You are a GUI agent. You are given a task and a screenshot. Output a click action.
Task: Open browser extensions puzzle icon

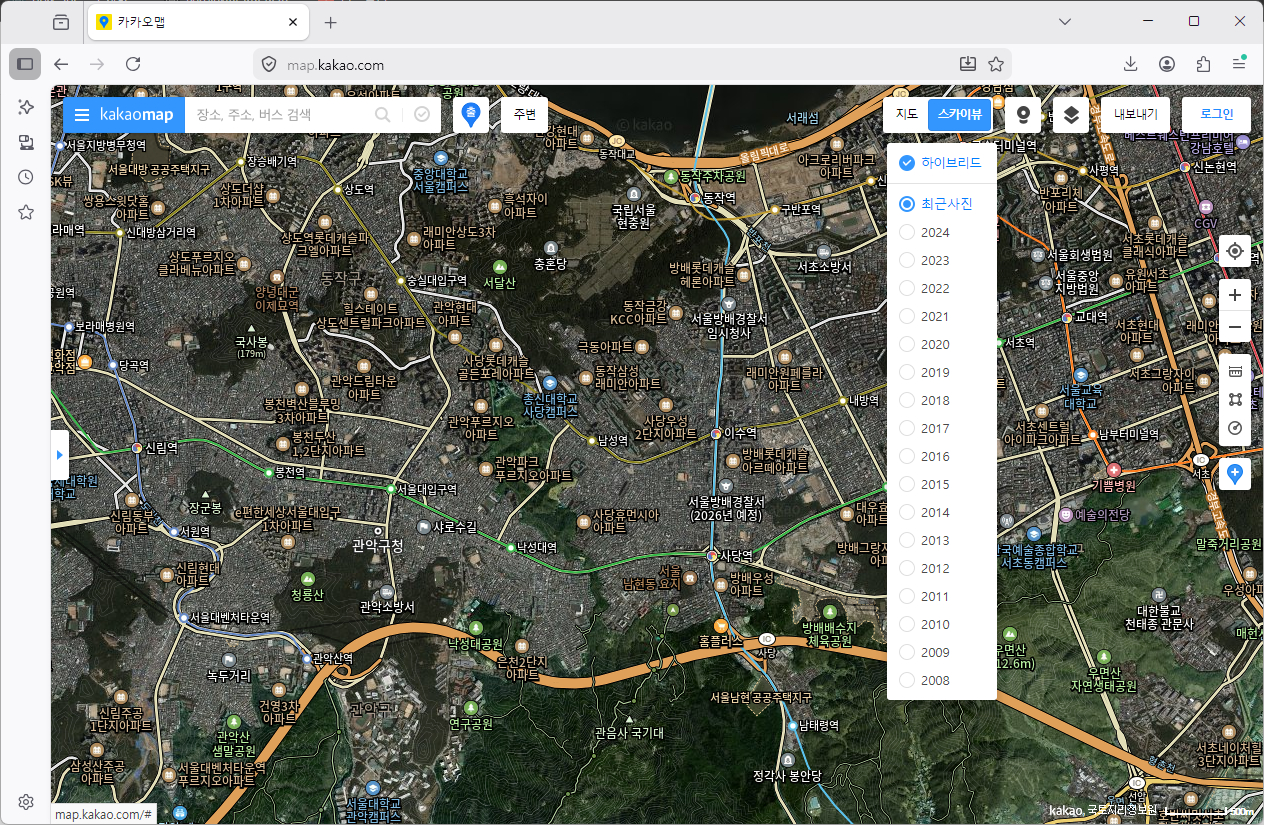1203,64
